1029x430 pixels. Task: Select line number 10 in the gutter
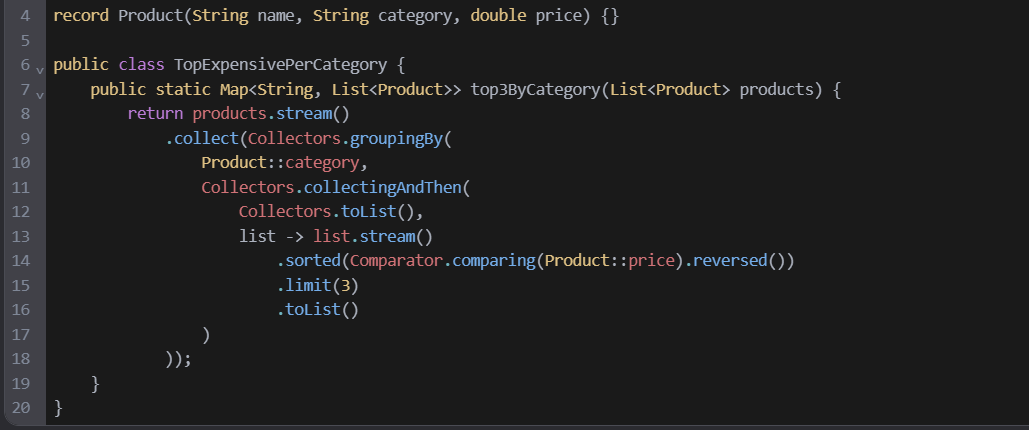pos(21,163)
